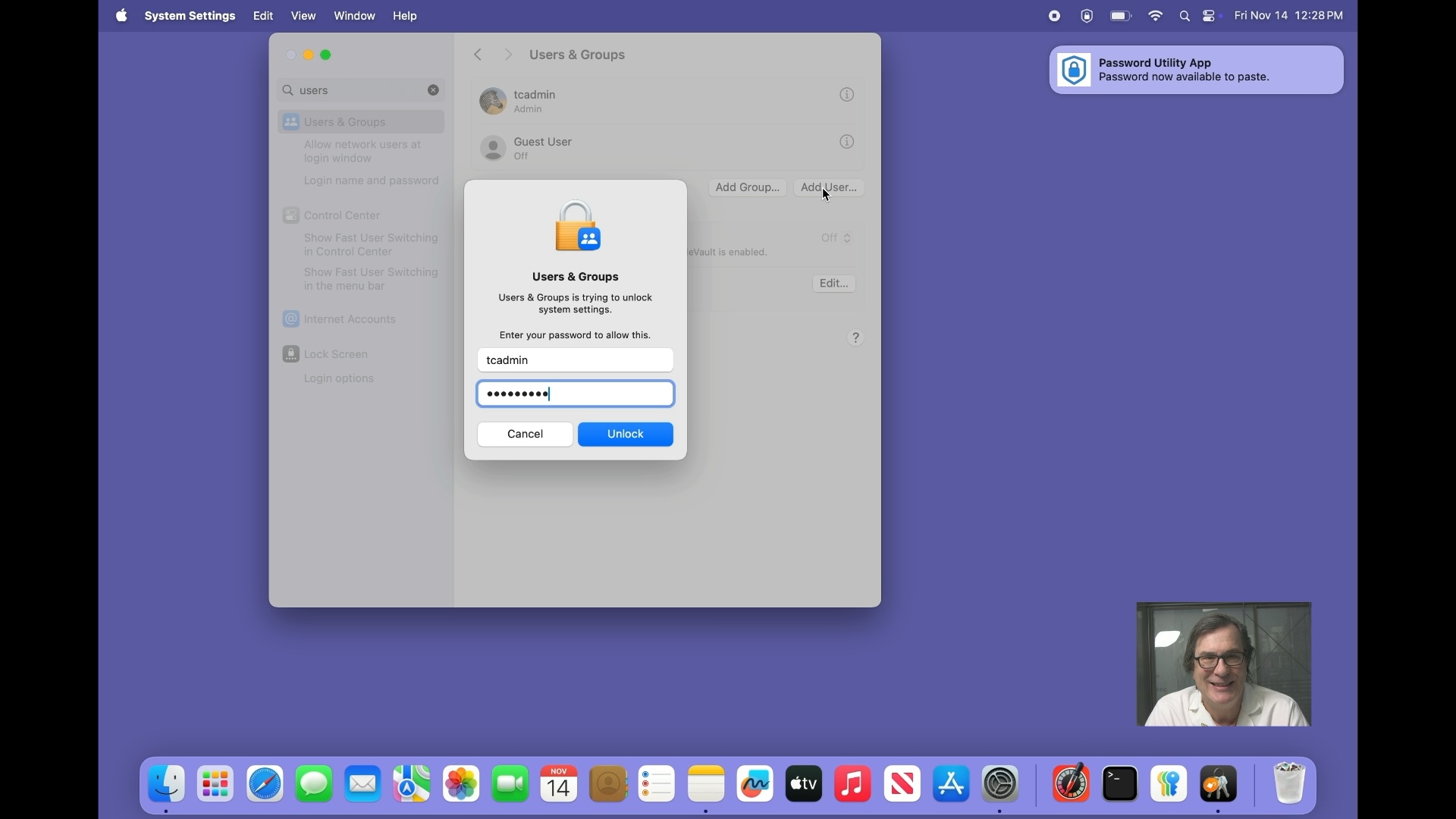Viewport: 1456px width, 819px height.
Task: Launch Safari from the dock
Action: click(265, 784)
